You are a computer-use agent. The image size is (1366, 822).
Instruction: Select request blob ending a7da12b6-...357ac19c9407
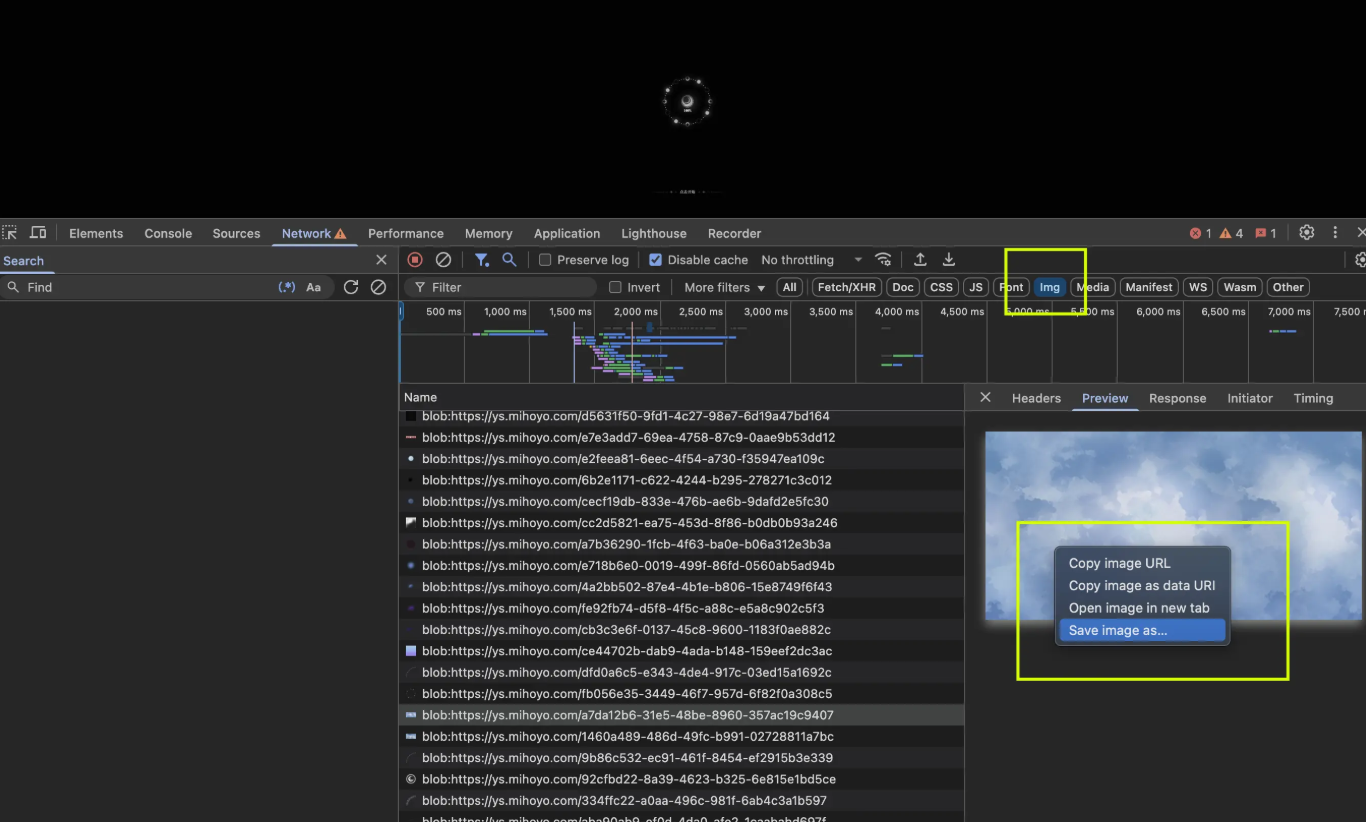[681, 715]
